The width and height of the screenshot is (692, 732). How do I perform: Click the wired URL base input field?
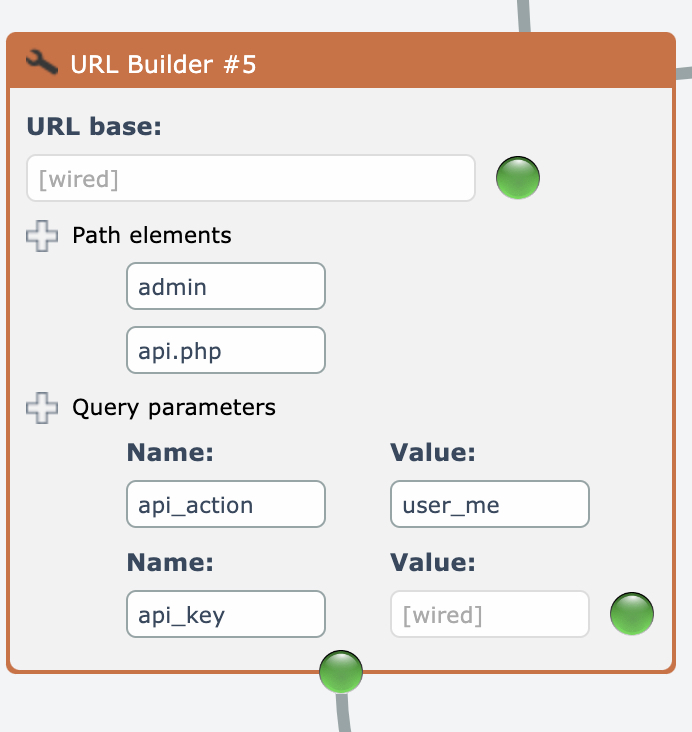[250, 179]
